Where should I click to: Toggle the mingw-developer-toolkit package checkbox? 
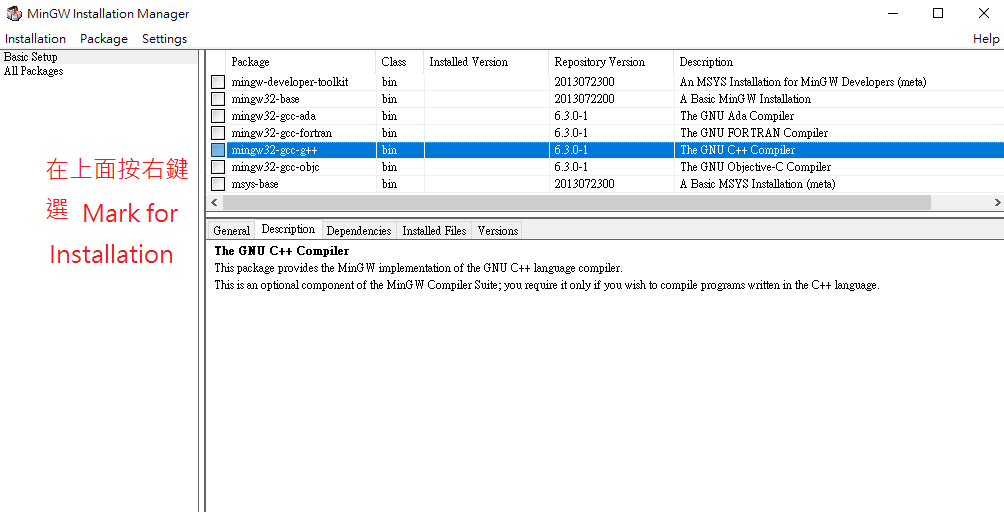coord(218,82)
